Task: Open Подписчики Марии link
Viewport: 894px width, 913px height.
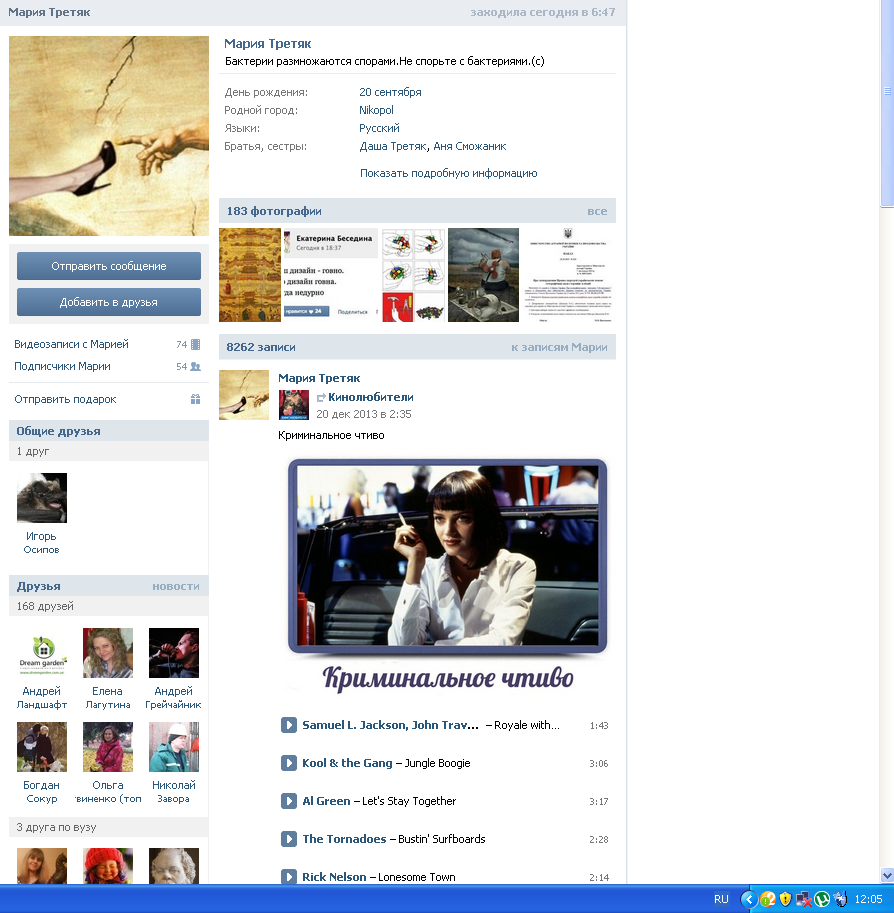Action: point(62,366)
